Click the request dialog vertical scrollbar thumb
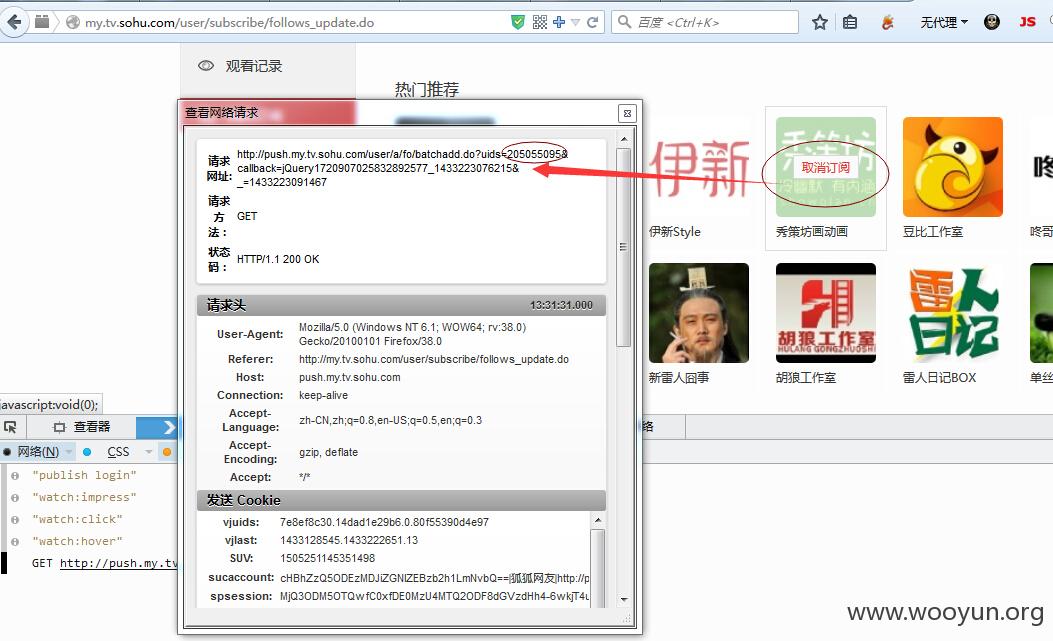Viewport: 1053px width, 641px height. [x=624, y=247]
